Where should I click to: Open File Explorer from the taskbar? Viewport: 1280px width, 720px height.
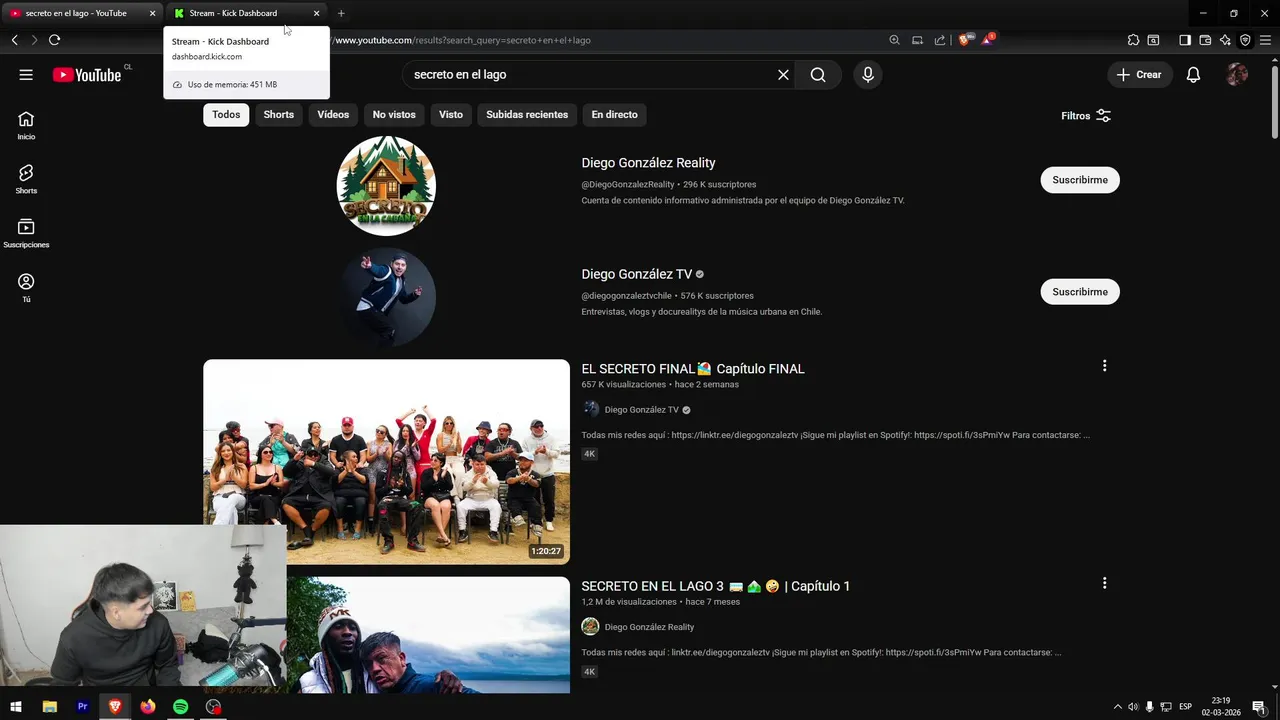coord(49,707)
